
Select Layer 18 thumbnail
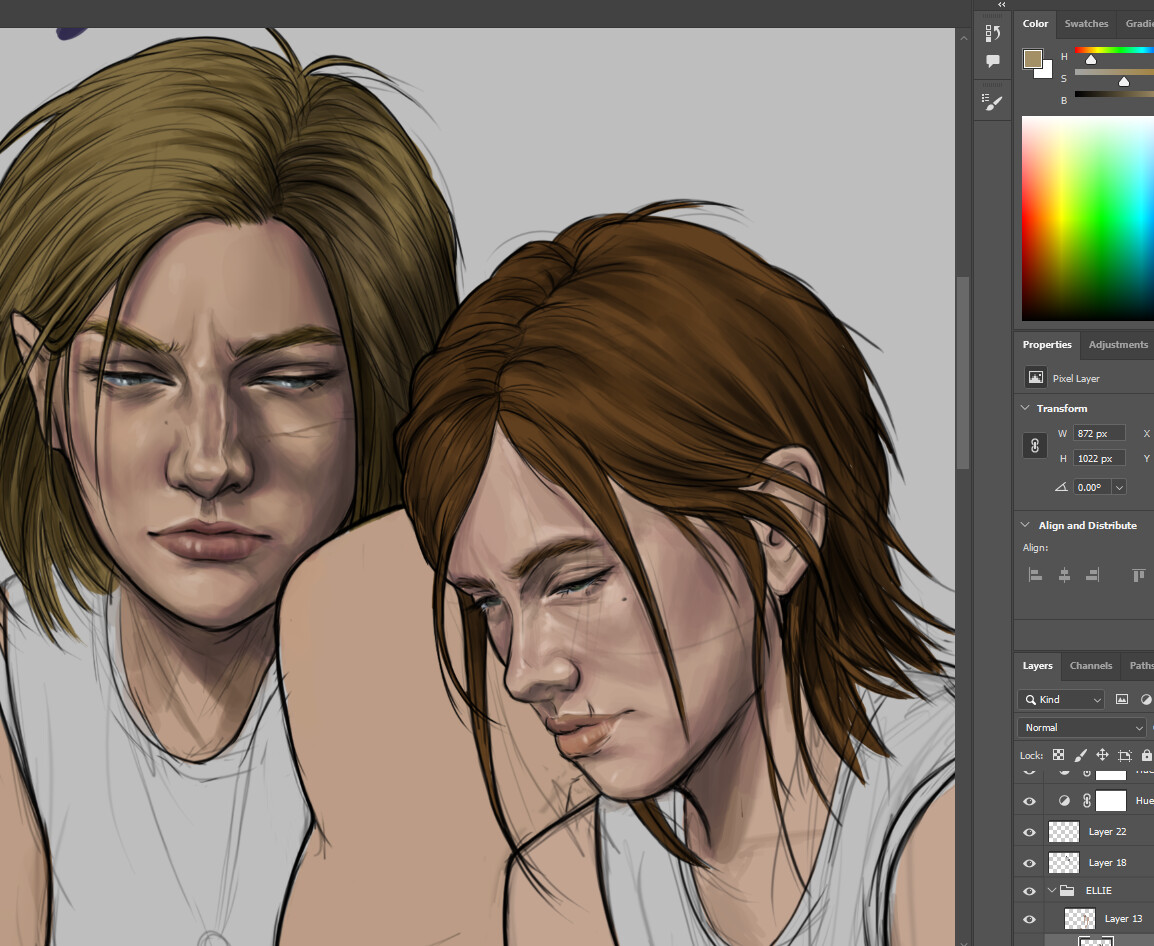1063,862
